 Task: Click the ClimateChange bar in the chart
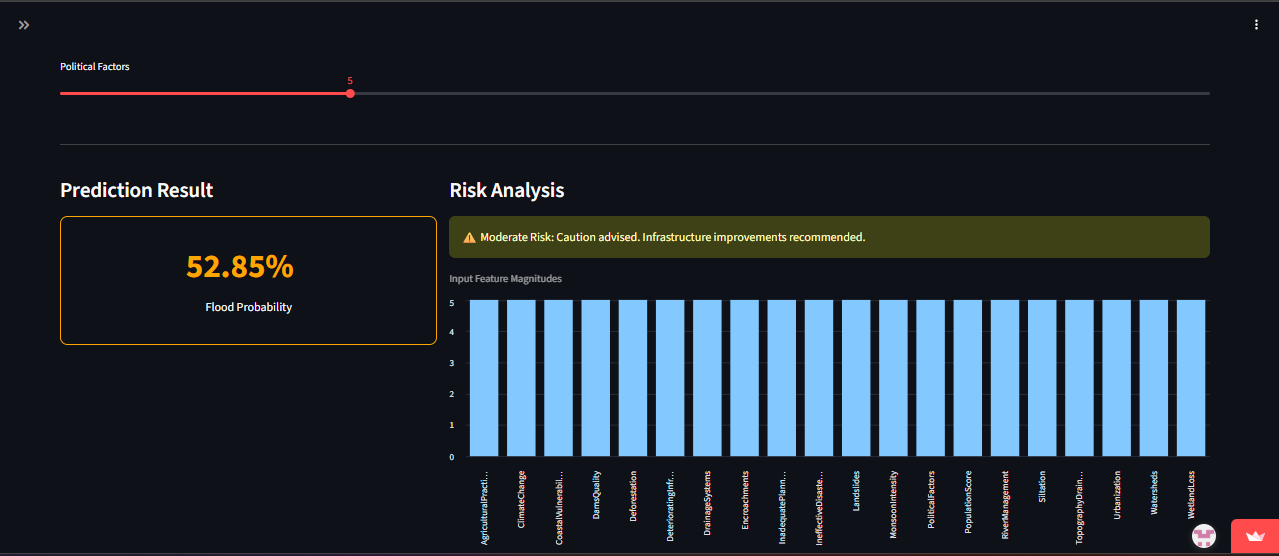pos(521,378)
